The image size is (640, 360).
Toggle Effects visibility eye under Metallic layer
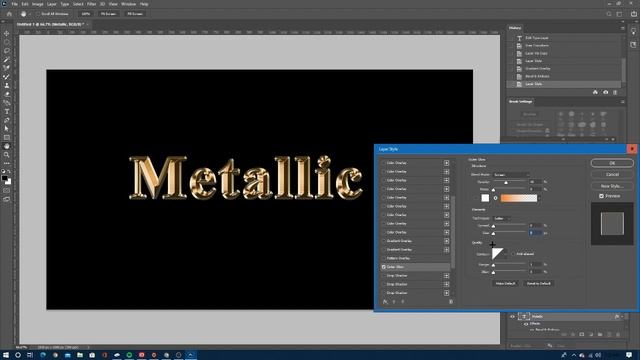coord(526,324)
